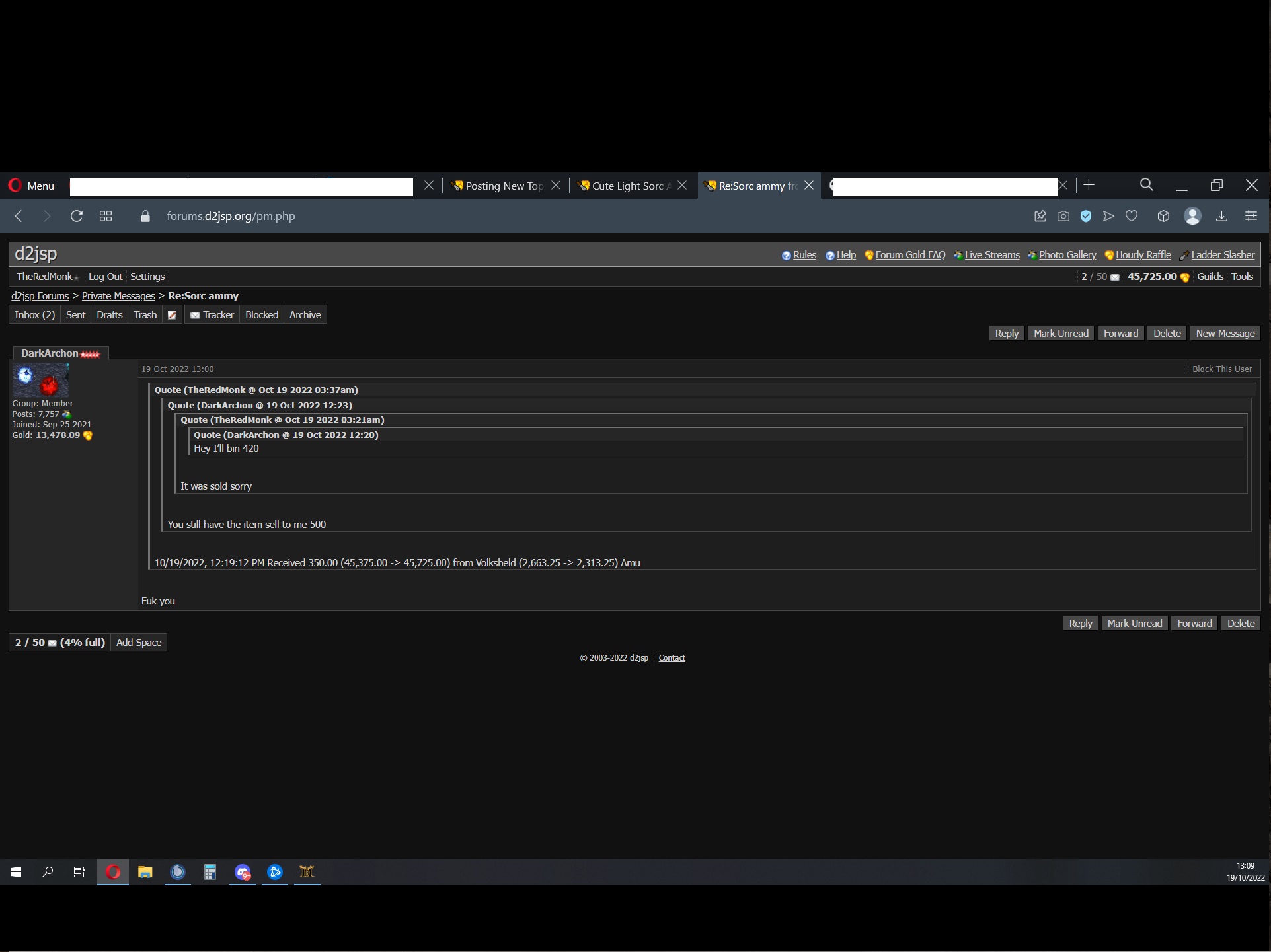Open forum Settings

[147, 277]
